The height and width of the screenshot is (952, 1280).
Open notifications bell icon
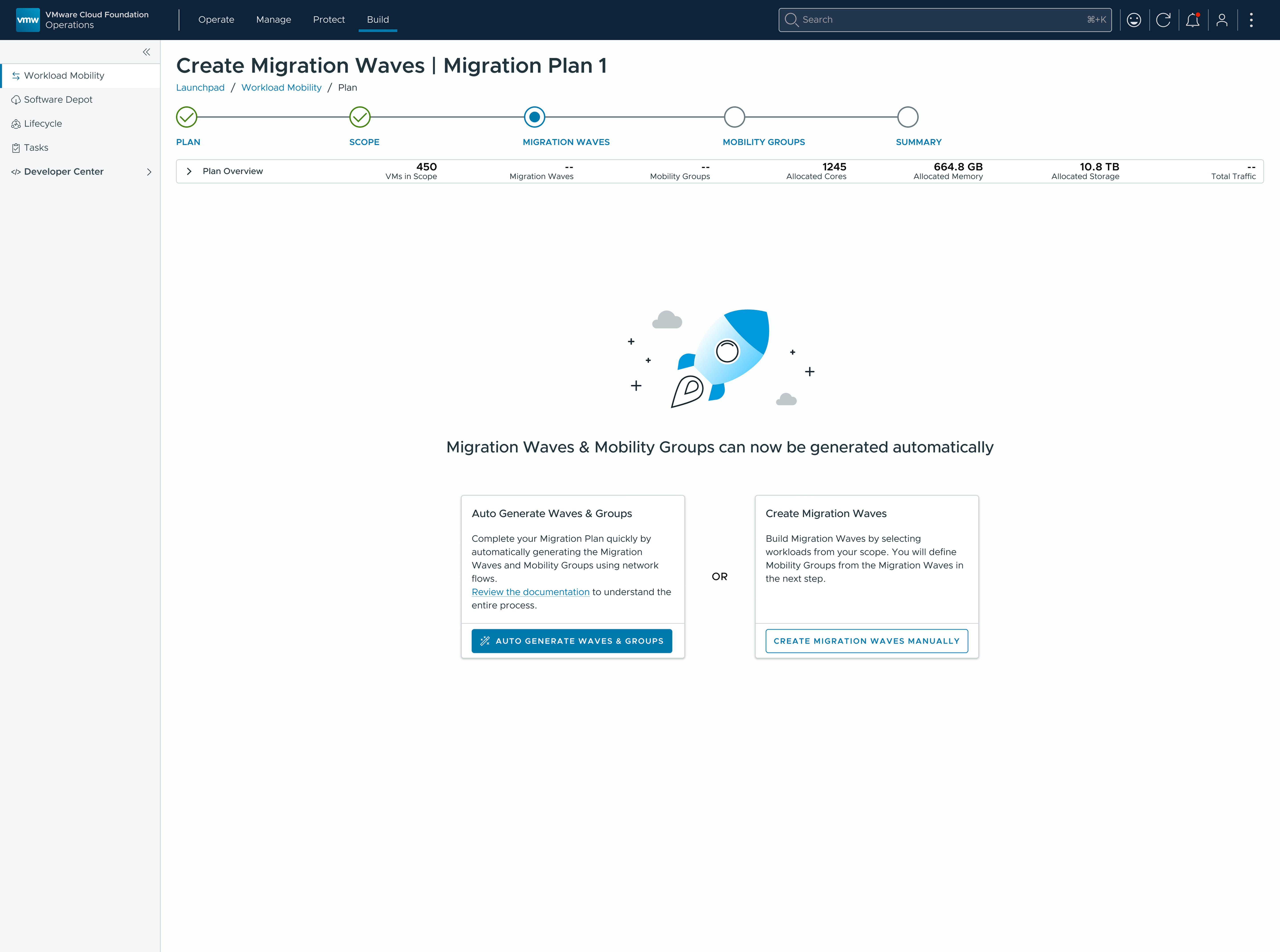[x=1192, y=20]
